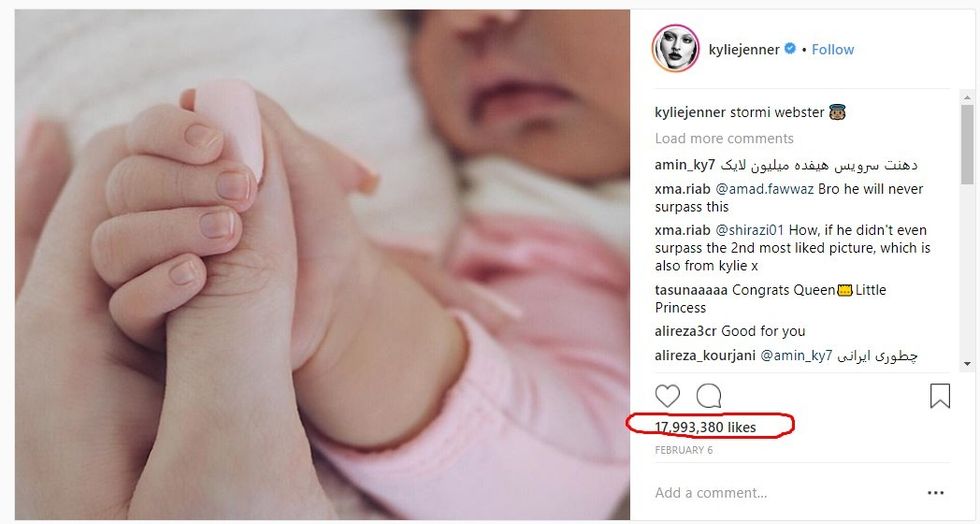The width and height of the screenshot is (980, 524).
Task: Click the February 6 post date
Action: pyautogui.click(x=684, y=450)
